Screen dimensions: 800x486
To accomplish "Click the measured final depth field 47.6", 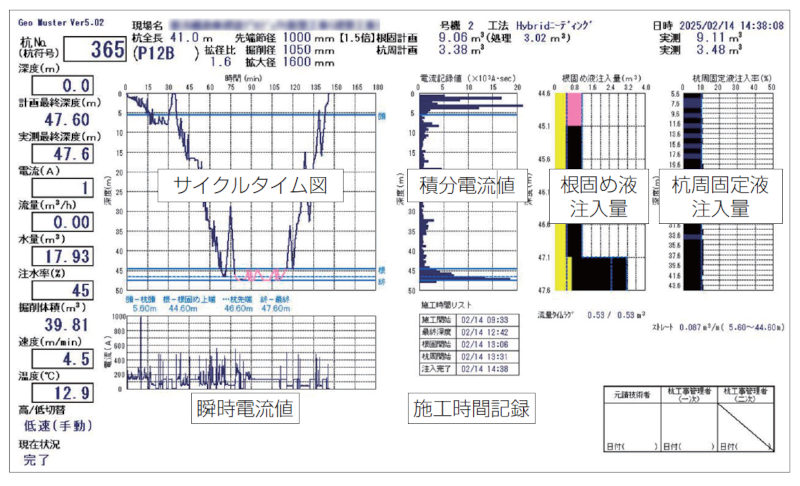I will point(60,154).
